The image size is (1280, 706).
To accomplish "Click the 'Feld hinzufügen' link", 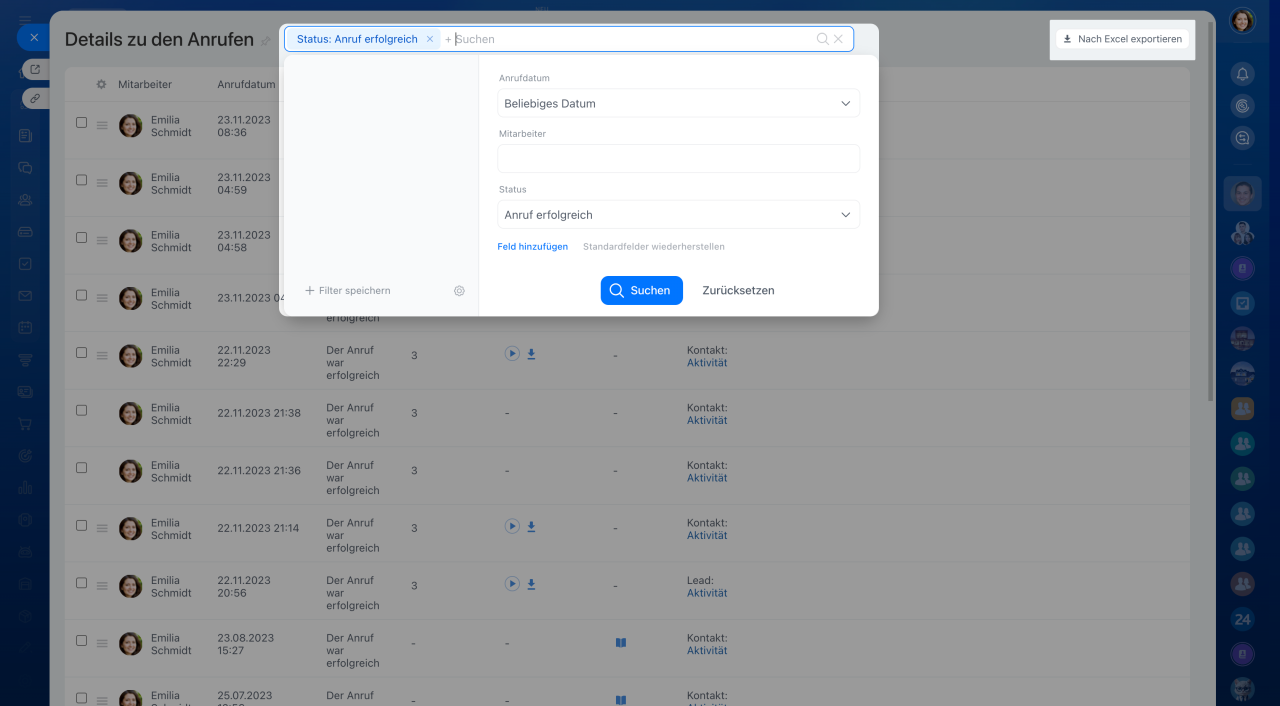I will (x=532, y=247).
